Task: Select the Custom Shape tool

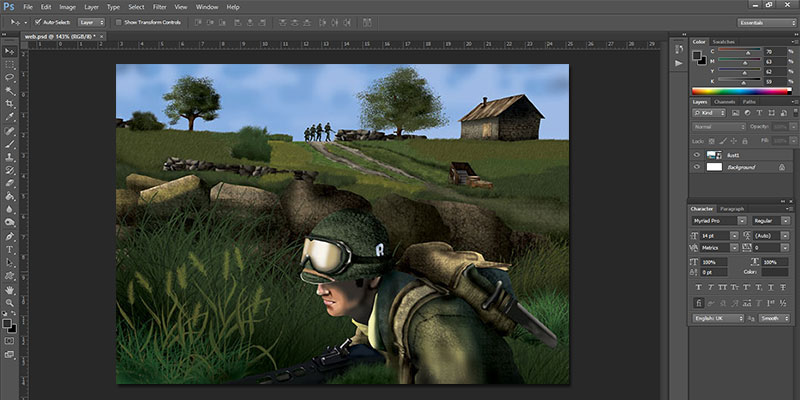Action: point(10,276)
